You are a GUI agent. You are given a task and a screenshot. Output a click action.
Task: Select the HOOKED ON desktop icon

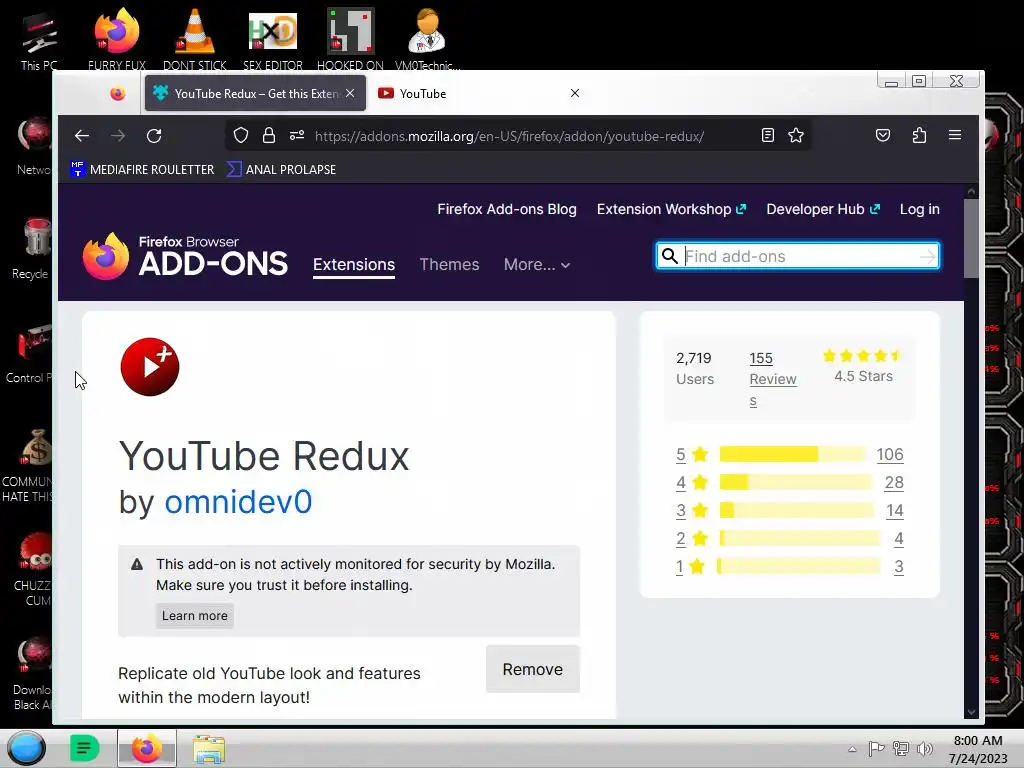point(351,39)
